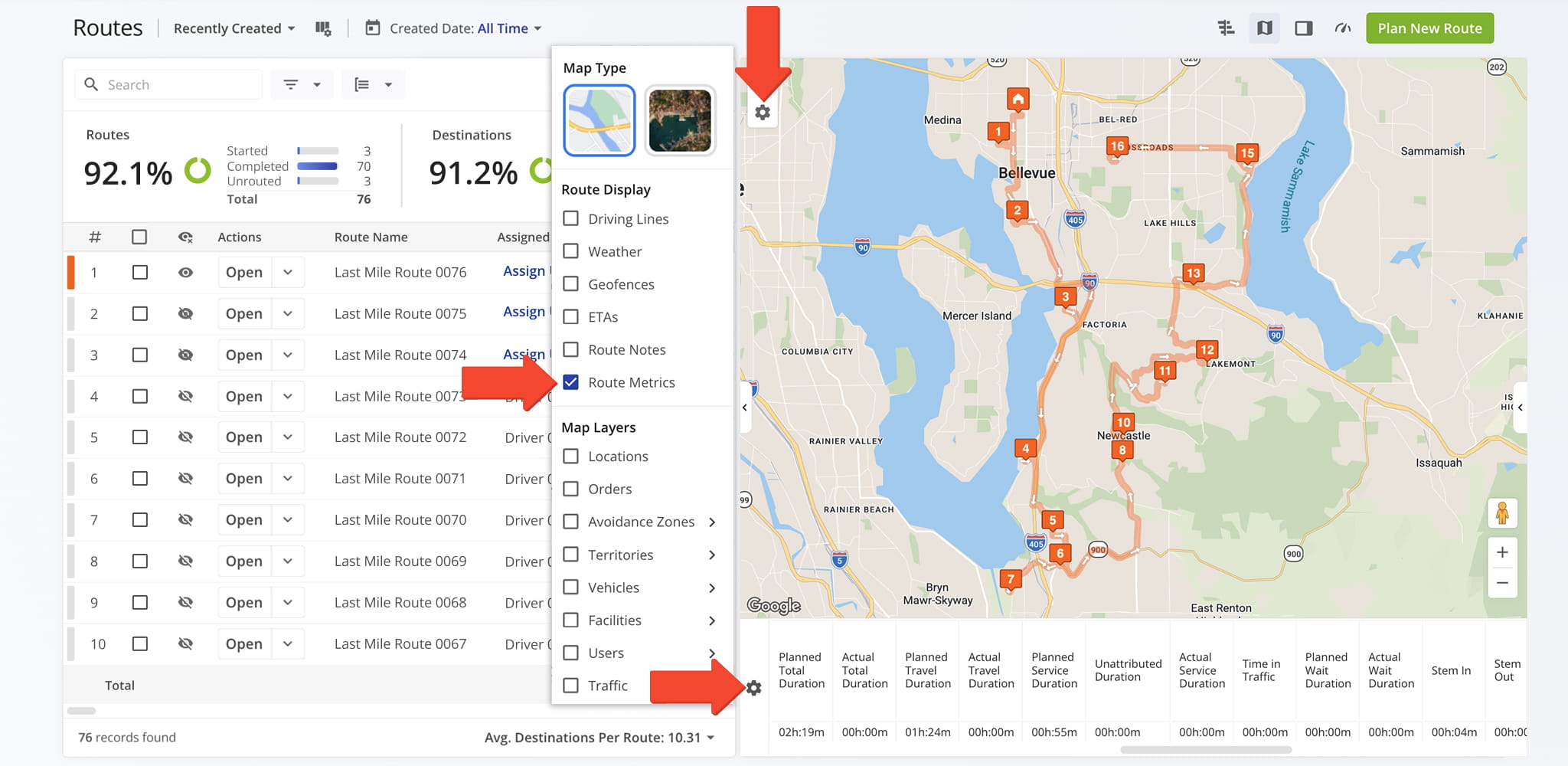Click the route metrics horizontal scrollbar
1568x766 pixels.
(1205, 750)
